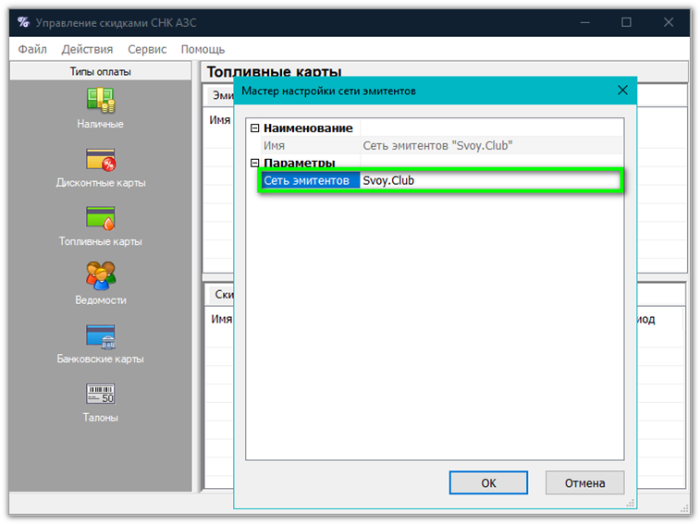
Task: Open the Действия menu
Action: [x=87, y=49]
